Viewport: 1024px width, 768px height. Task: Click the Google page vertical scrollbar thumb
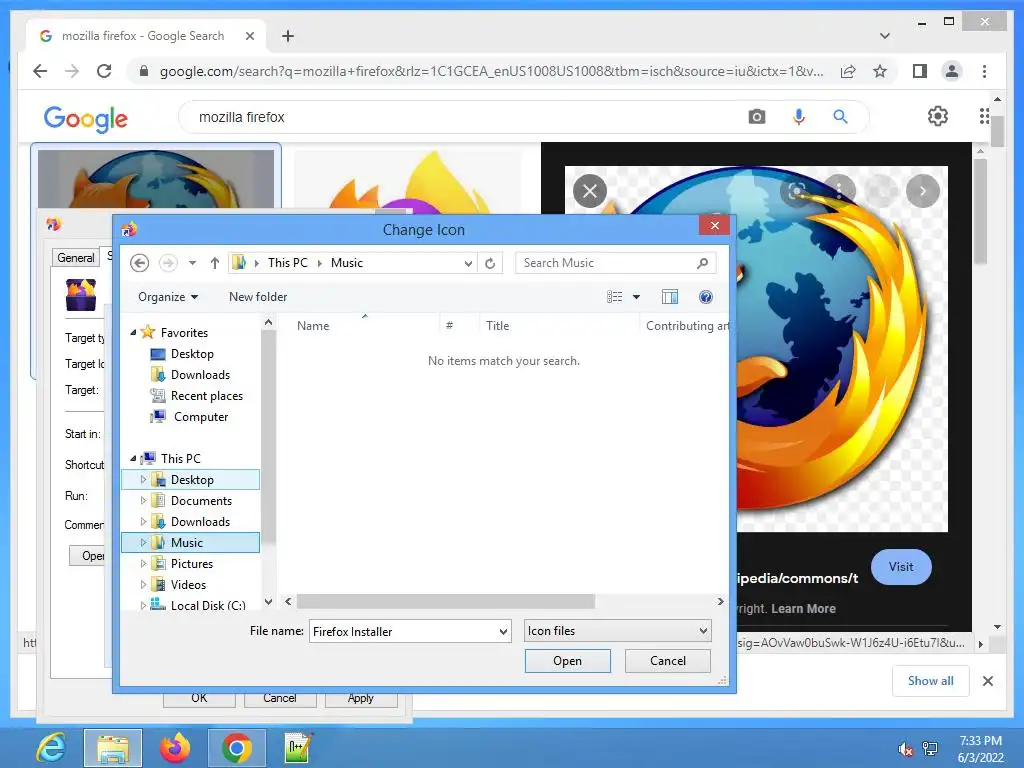[997, 129]
